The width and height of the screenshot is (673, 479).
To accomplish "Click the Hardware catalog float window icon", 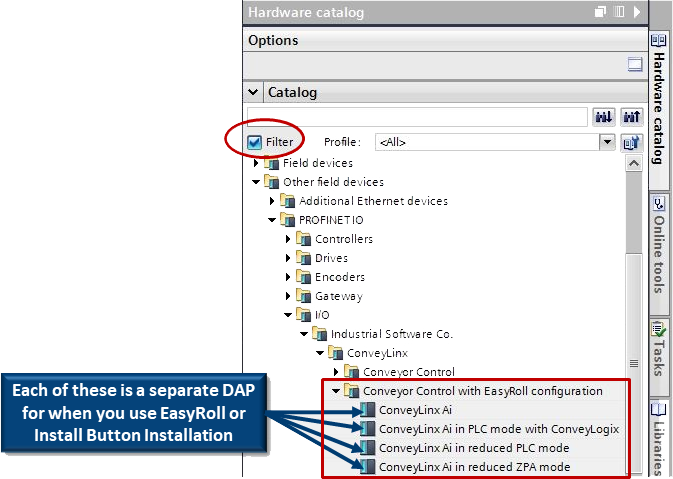I will coord(600,12).
